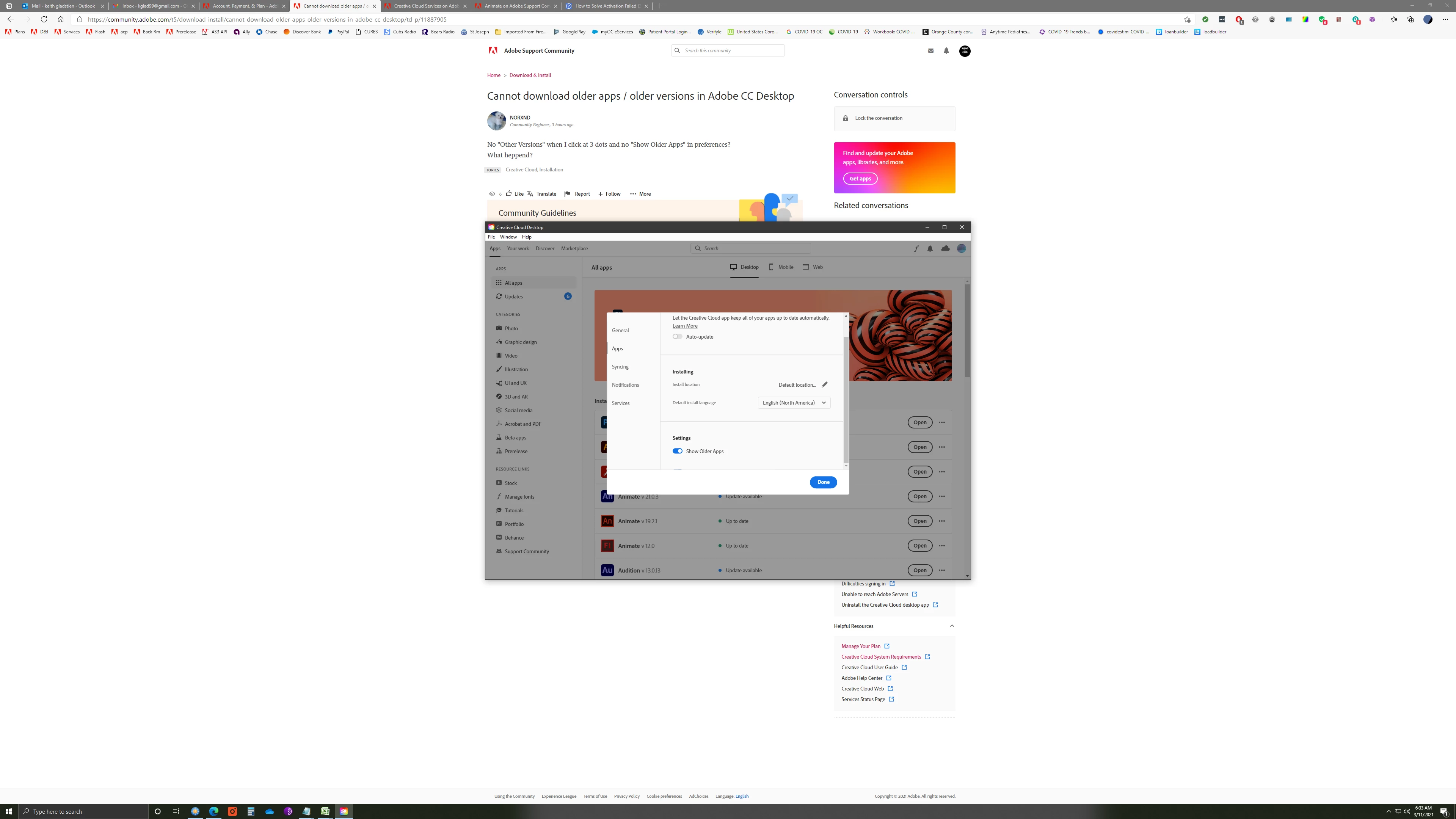Switch to Syncing preferences tab
This screenshot has width=1456, height=819.
tap(620, 367)
